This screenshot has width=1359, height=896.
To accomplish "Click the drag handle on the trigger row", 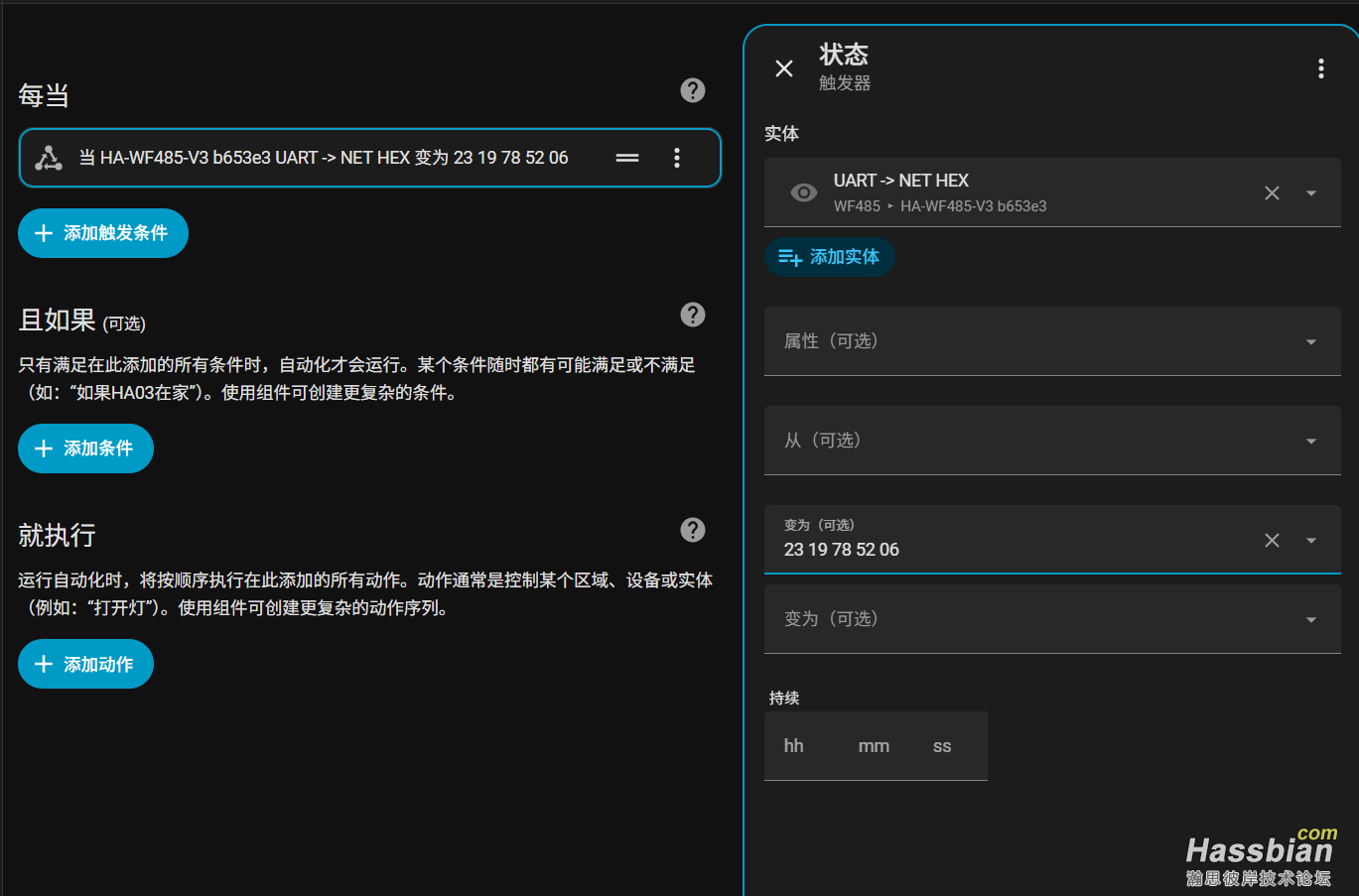I will [x=627, y=158].
